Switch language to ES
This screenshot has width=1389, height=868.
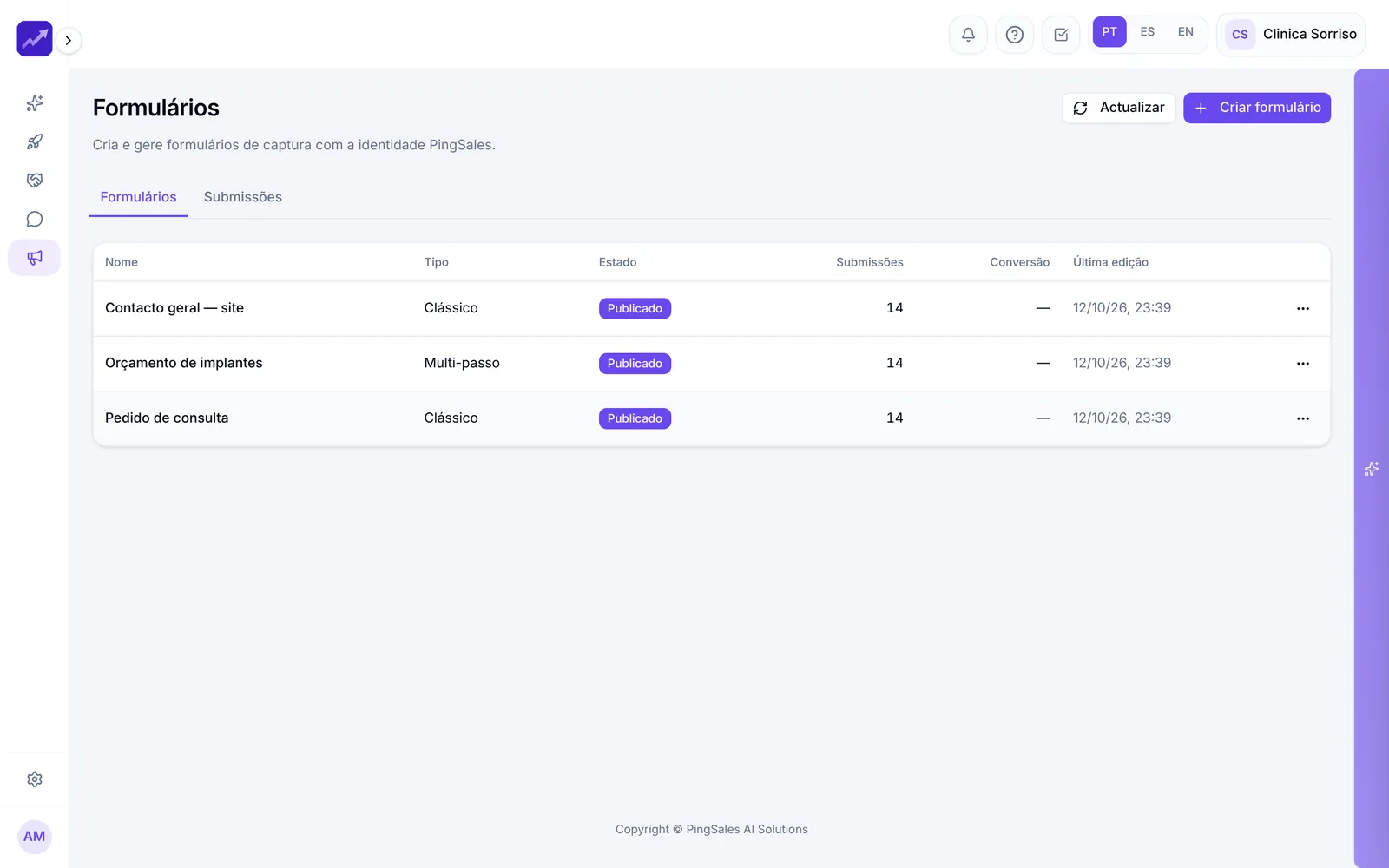coord(1148,32)
